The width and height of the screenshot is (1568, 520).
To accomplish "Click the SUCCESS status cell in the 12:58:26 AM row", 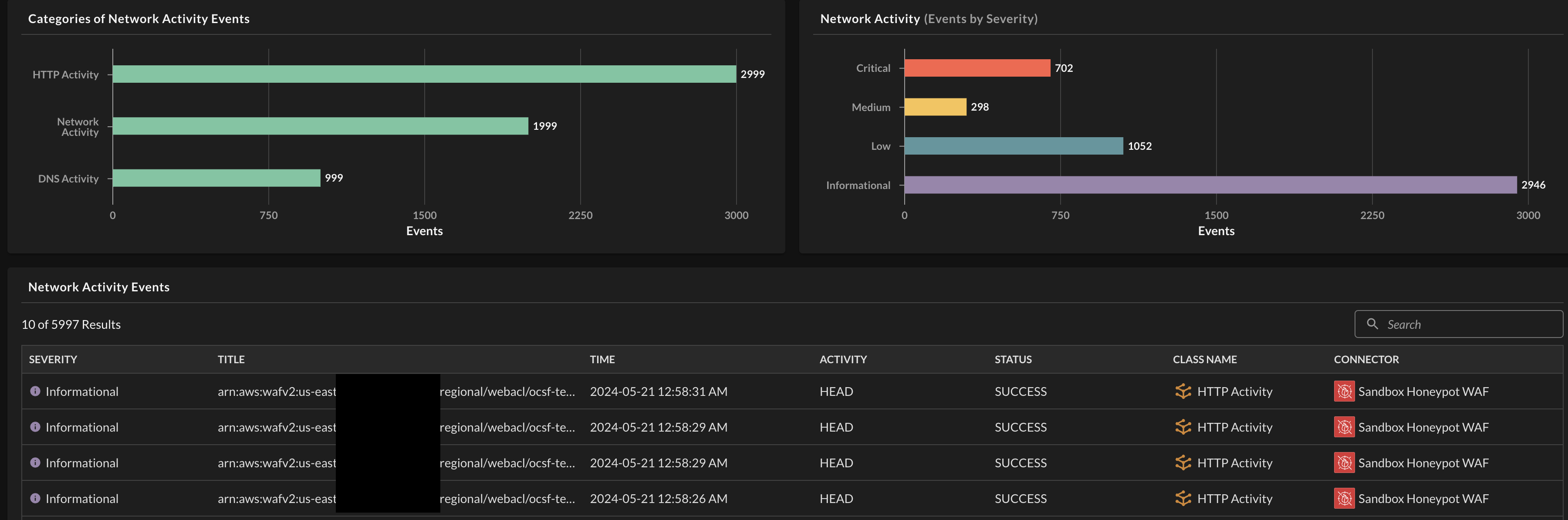I will point(1021,499).
